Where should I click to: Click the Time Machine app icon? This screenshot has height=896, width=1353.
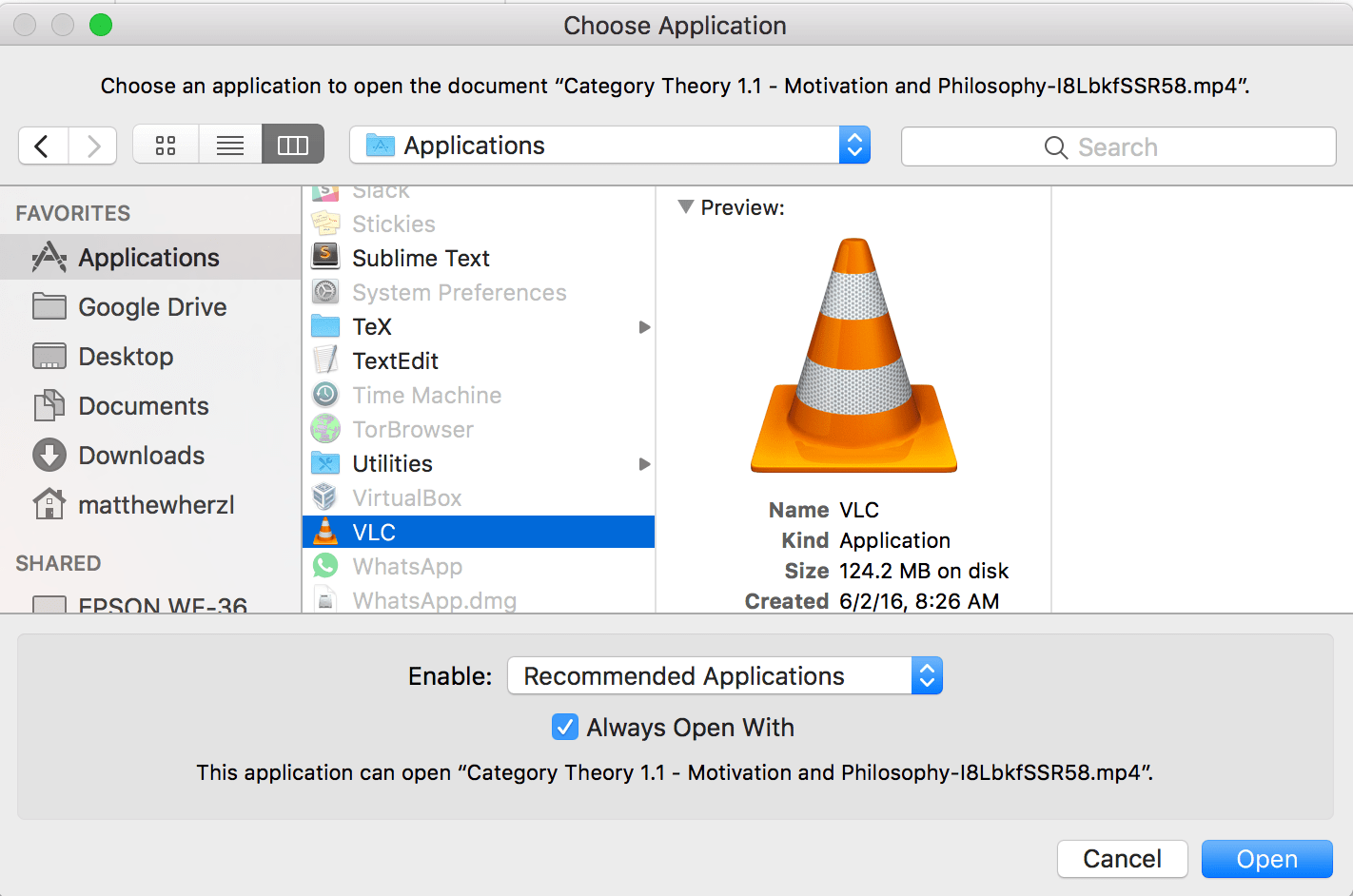click(325, 395)
